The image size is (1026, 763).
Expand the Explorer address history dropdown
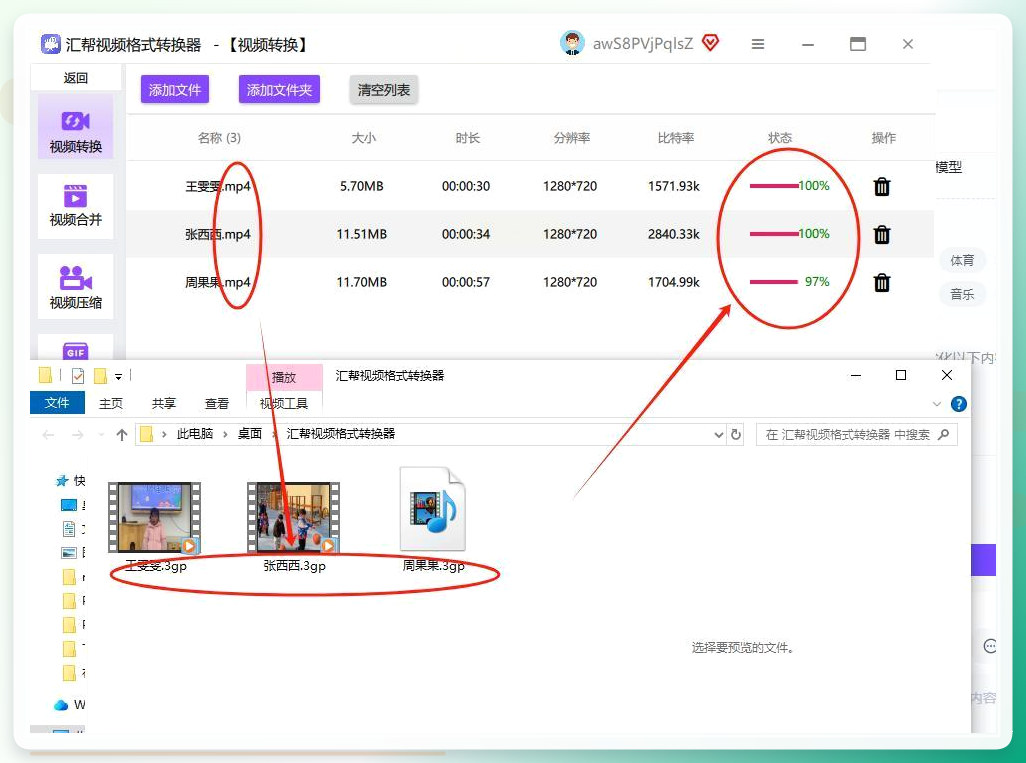pos(718,435)
